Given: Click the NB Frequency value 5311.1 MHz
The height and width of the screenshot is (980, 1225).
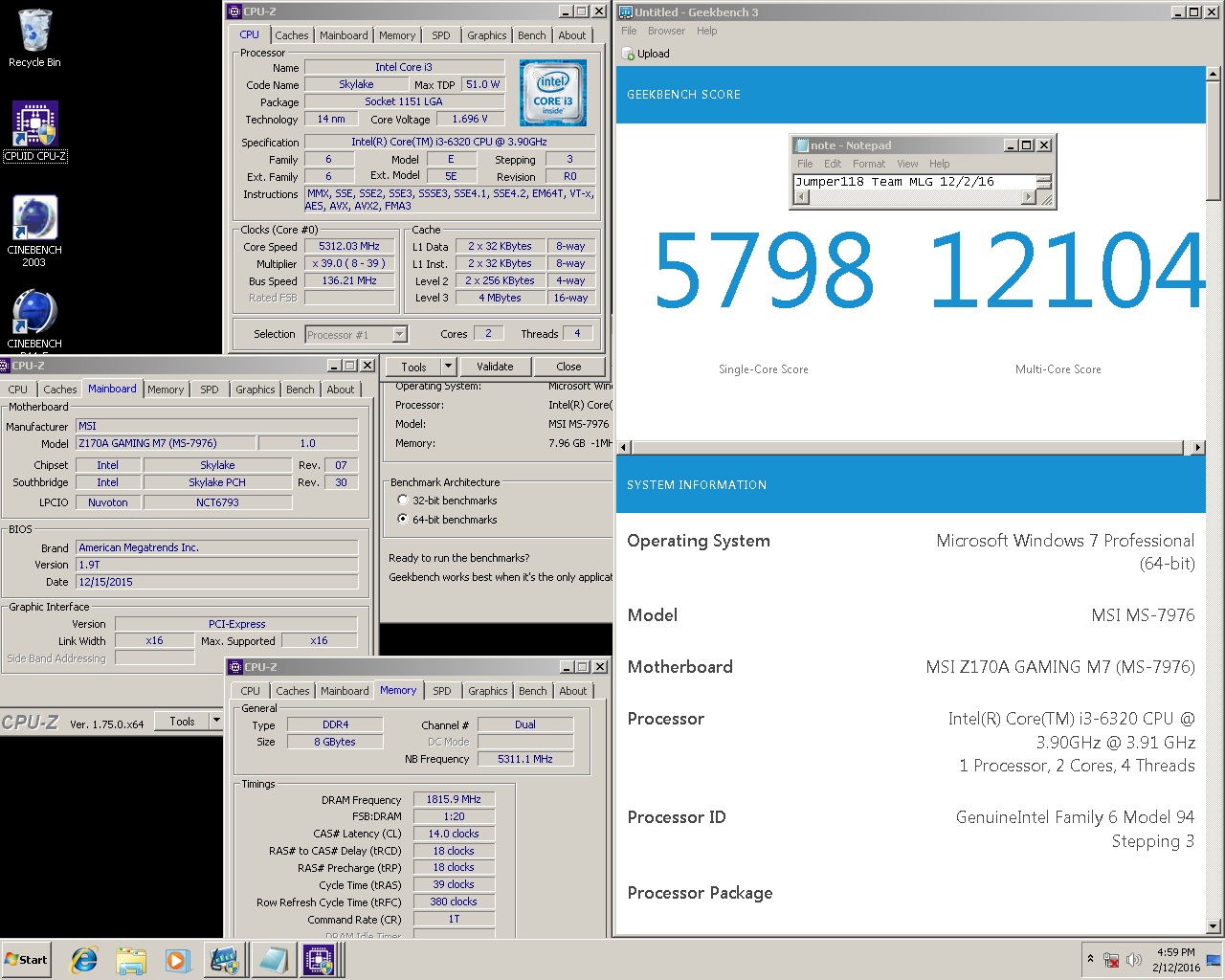Looking at the screenshot, I should [524, 759].
